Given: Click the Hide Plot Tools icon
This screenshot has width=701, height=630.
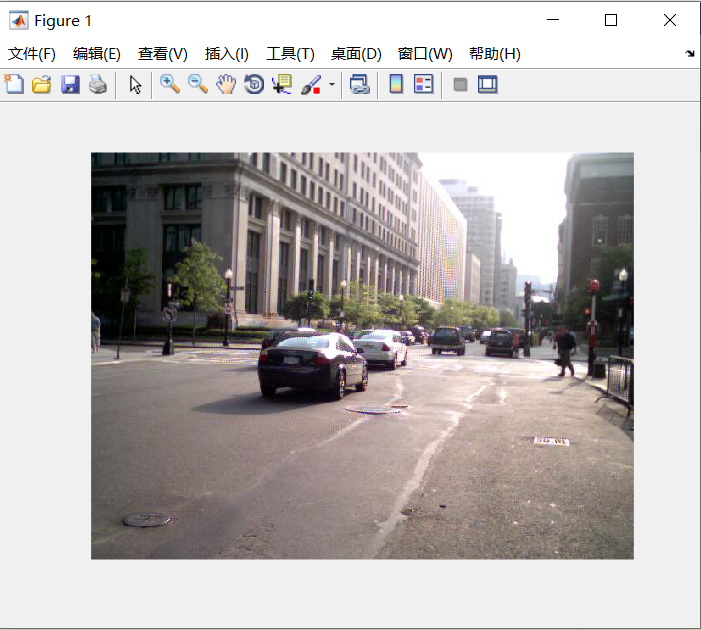Looking at the screenshot, I should coord(460,84).
